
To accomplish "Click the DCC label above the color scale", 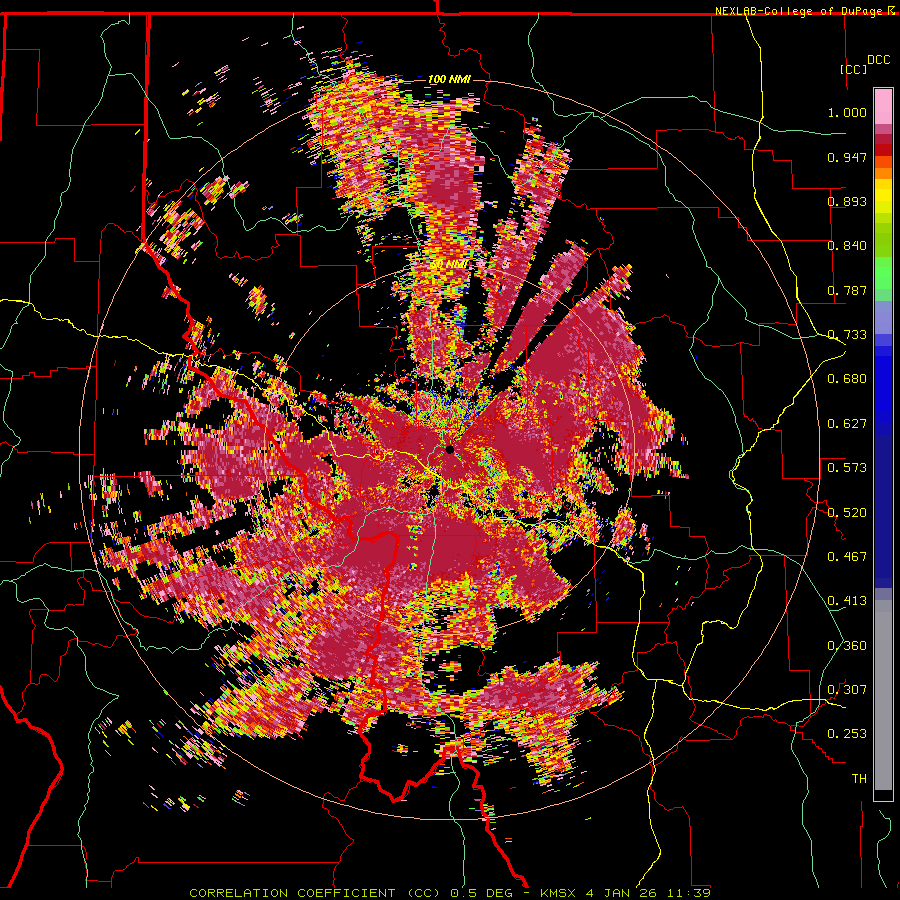I will click(x=878, y=60).
